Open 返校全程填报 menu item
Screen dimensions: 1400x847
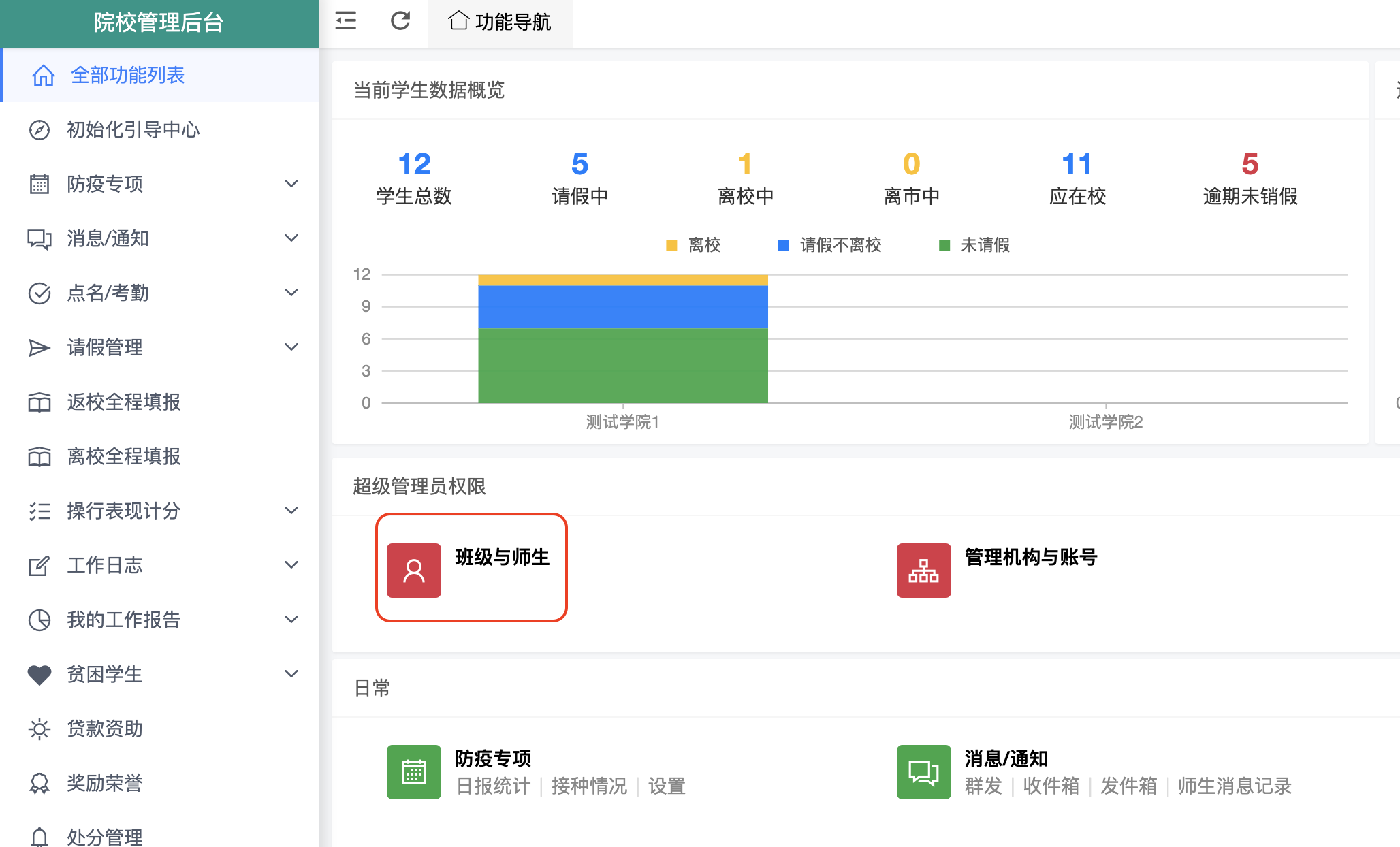coord(159,402)
